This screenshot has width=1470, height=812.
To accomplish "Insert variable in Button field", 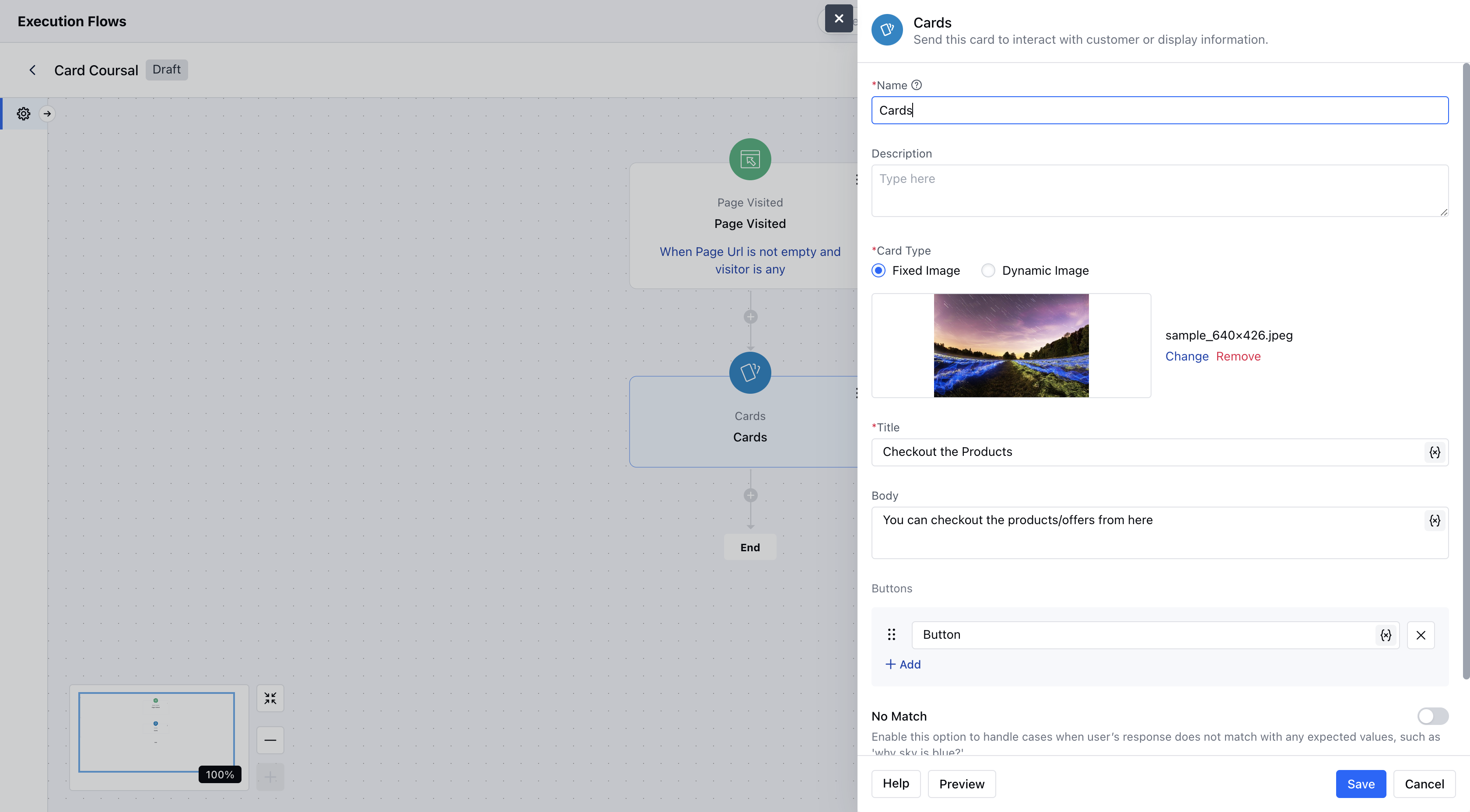I will (x=1386, y=635).
